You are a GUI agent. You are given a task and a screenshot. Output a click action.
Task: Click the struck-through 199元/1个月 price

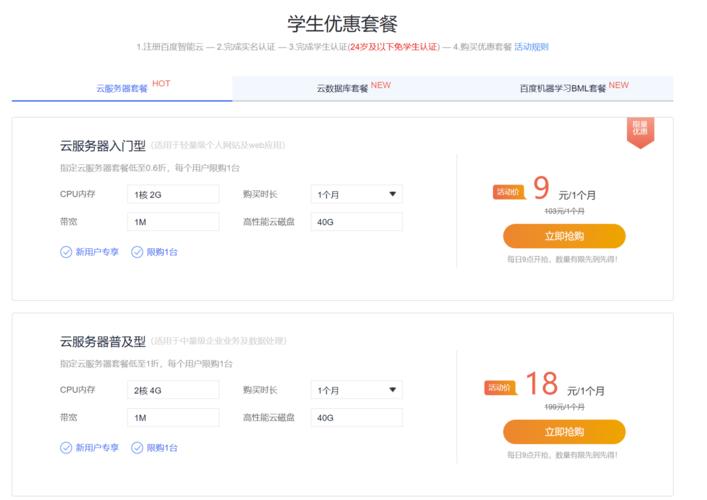[564, 407]
